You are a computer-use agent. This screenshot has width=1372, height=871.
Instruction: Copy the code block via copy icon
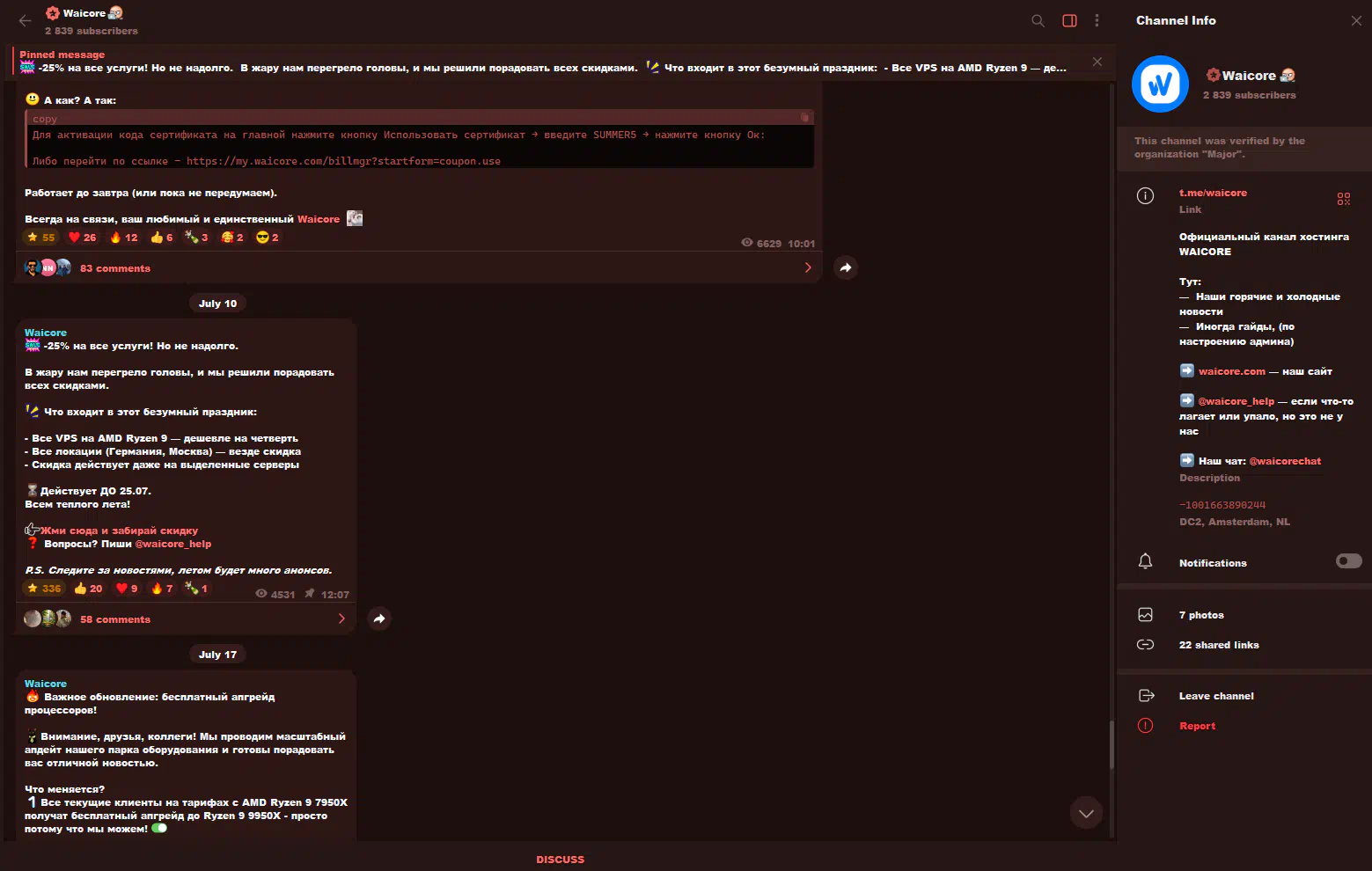click(x=804, y=118)
